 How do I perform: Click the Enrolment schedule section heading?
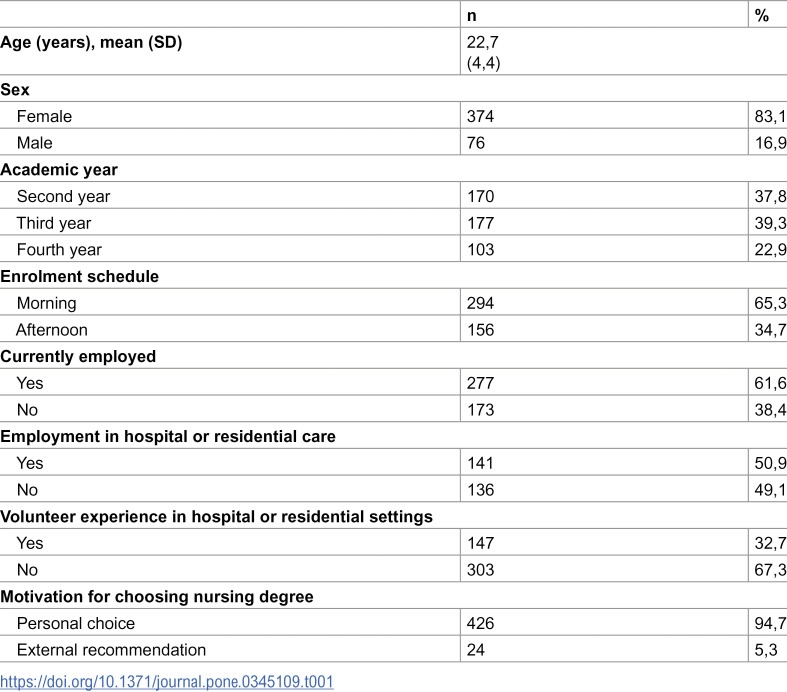coord(79,276)
